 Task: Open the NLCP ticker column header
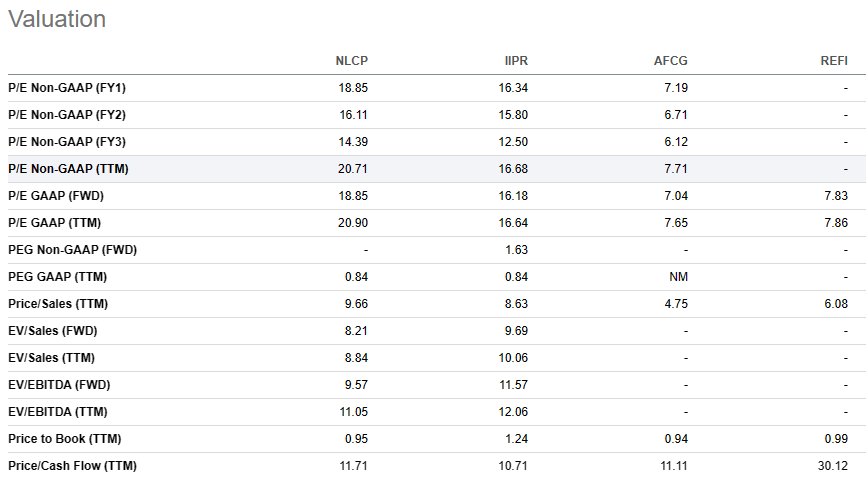[351, 61]
